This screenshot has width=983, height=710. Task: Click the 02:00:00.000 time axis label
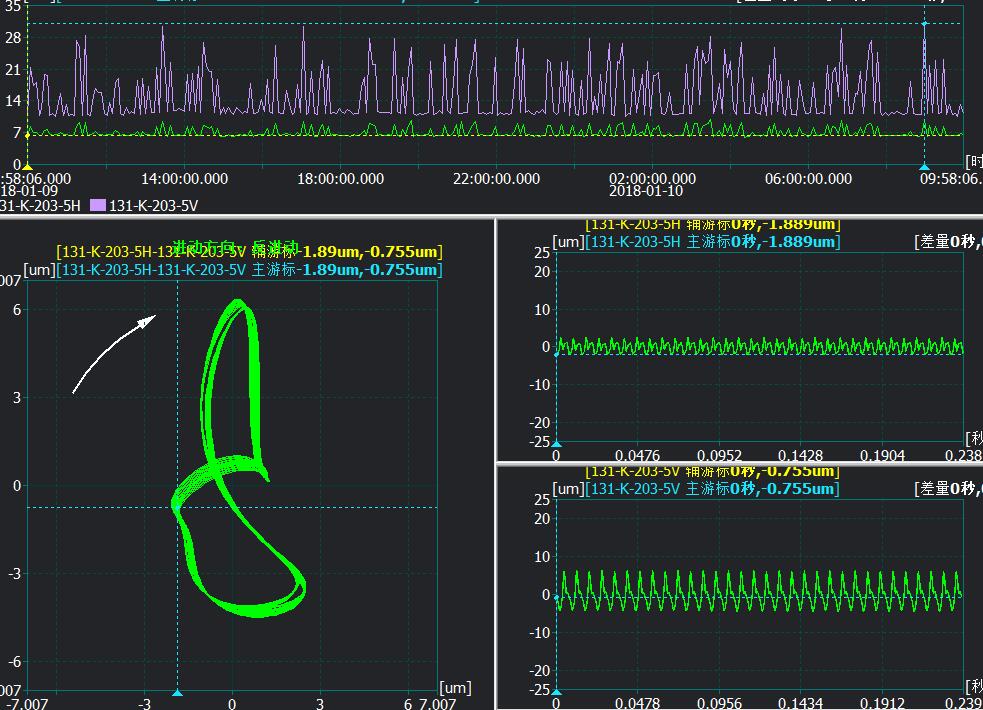pos(652,179)
